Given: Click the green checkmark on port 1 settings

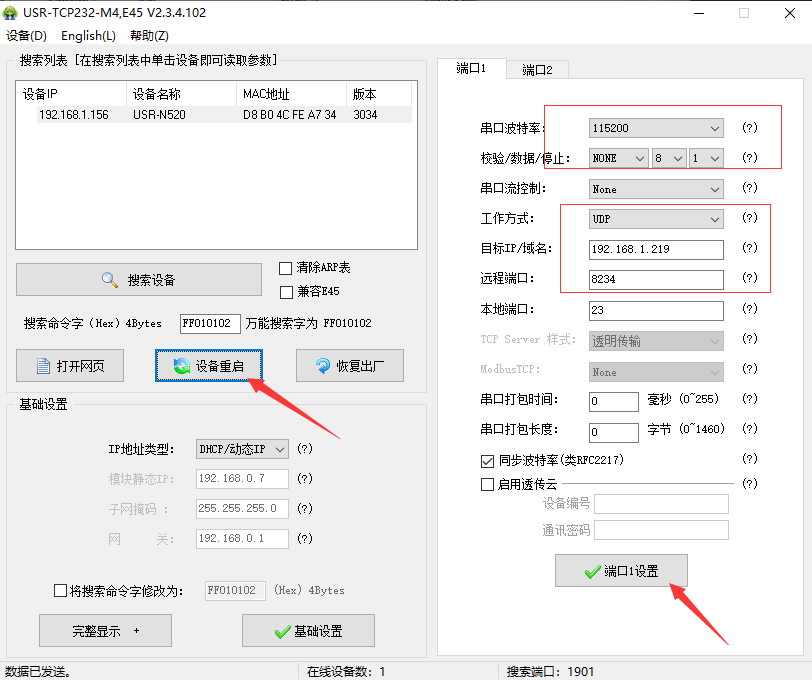Looking at the screenshot, I should [x=592, y=572].
